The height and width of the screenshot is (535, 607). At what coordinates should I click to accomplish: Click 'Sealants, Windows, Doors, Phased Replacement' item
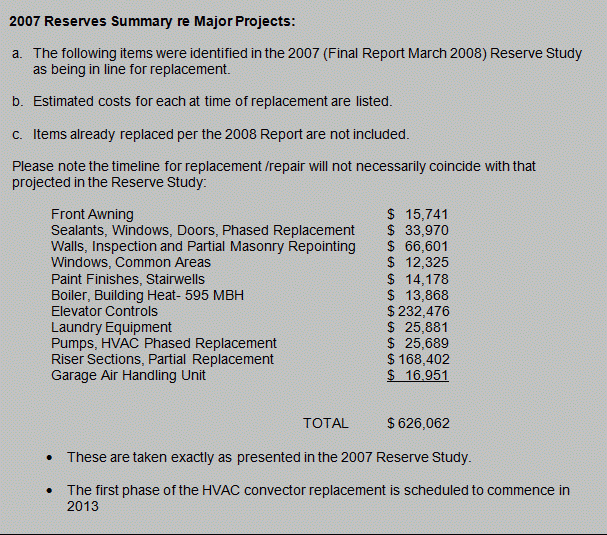click(202, 231)
